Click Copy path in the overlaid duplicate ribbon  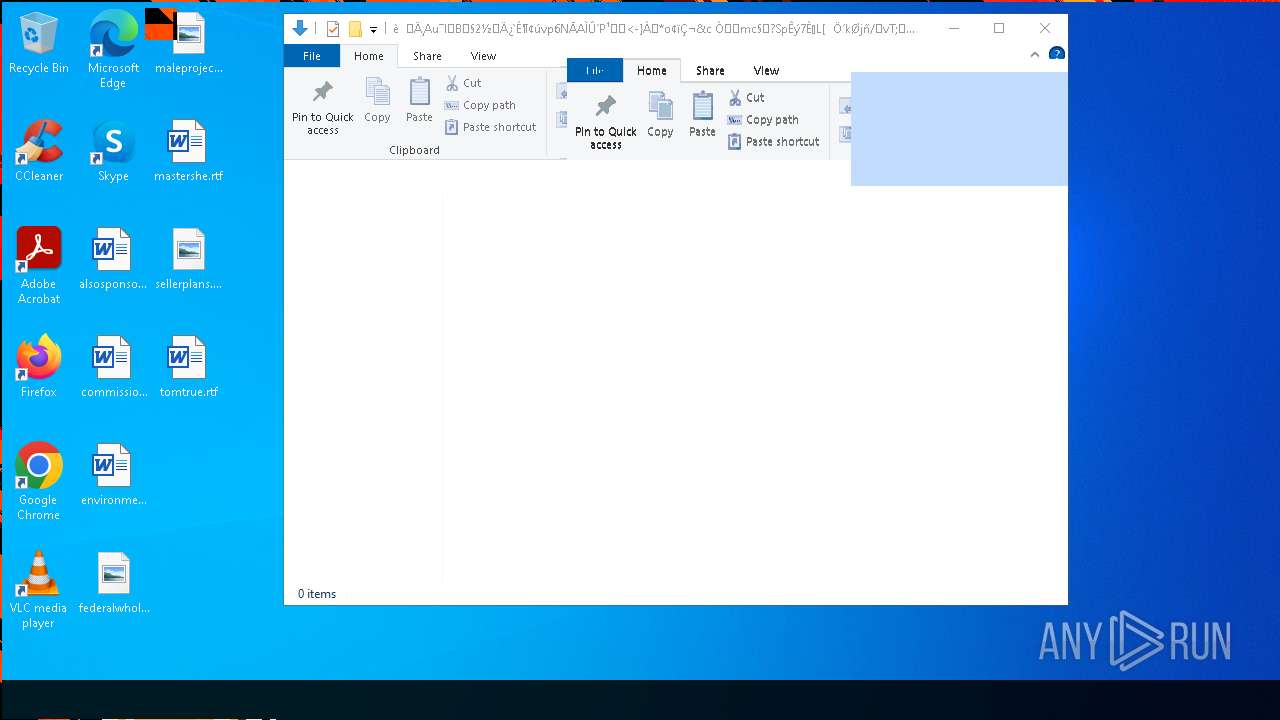[x=763, y=119]
